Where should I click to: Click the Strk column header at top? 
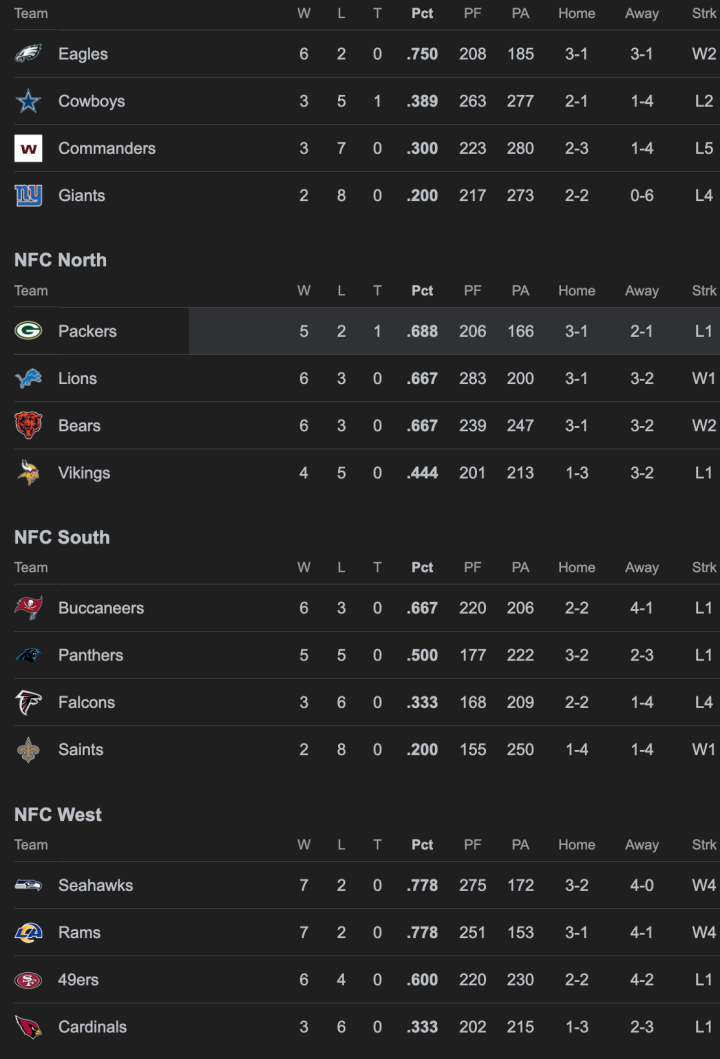pyautogui.click(x=705, y=13)
